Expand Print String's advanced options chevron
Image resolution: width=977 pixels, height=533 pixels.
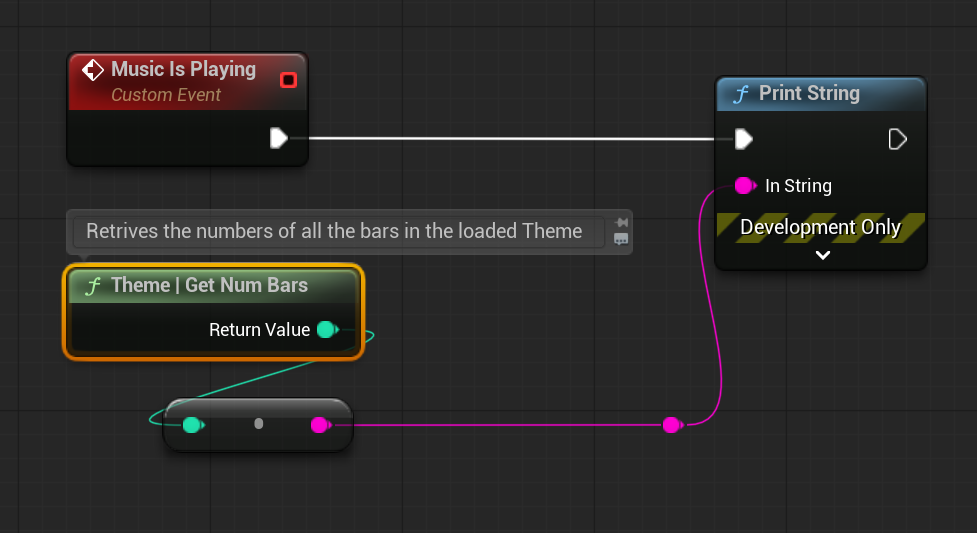tap(822, 255)
